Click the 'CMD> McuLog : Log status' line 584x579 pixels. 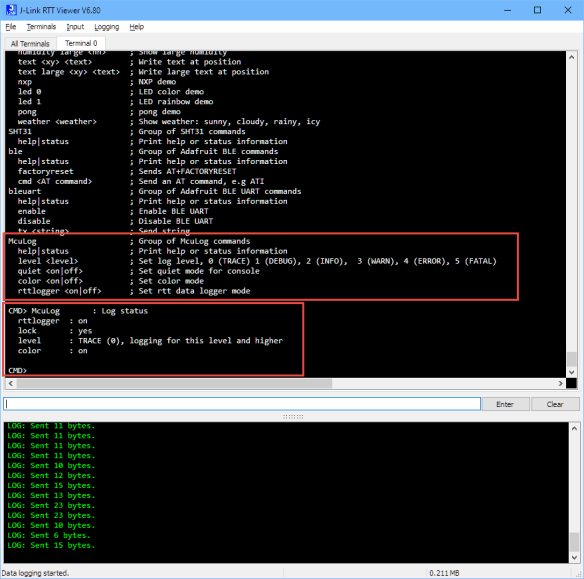pos(78,311)
